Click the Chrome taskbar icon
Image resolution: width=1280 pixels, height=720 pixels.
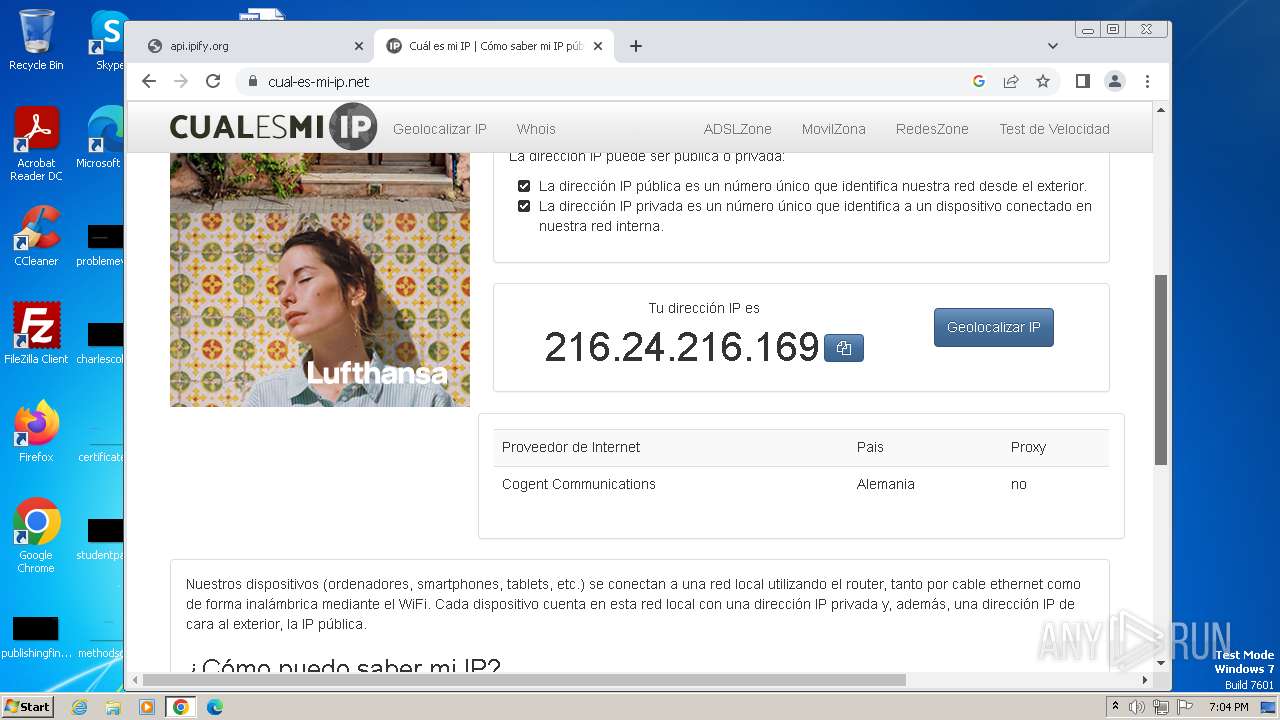pos(181,707)
